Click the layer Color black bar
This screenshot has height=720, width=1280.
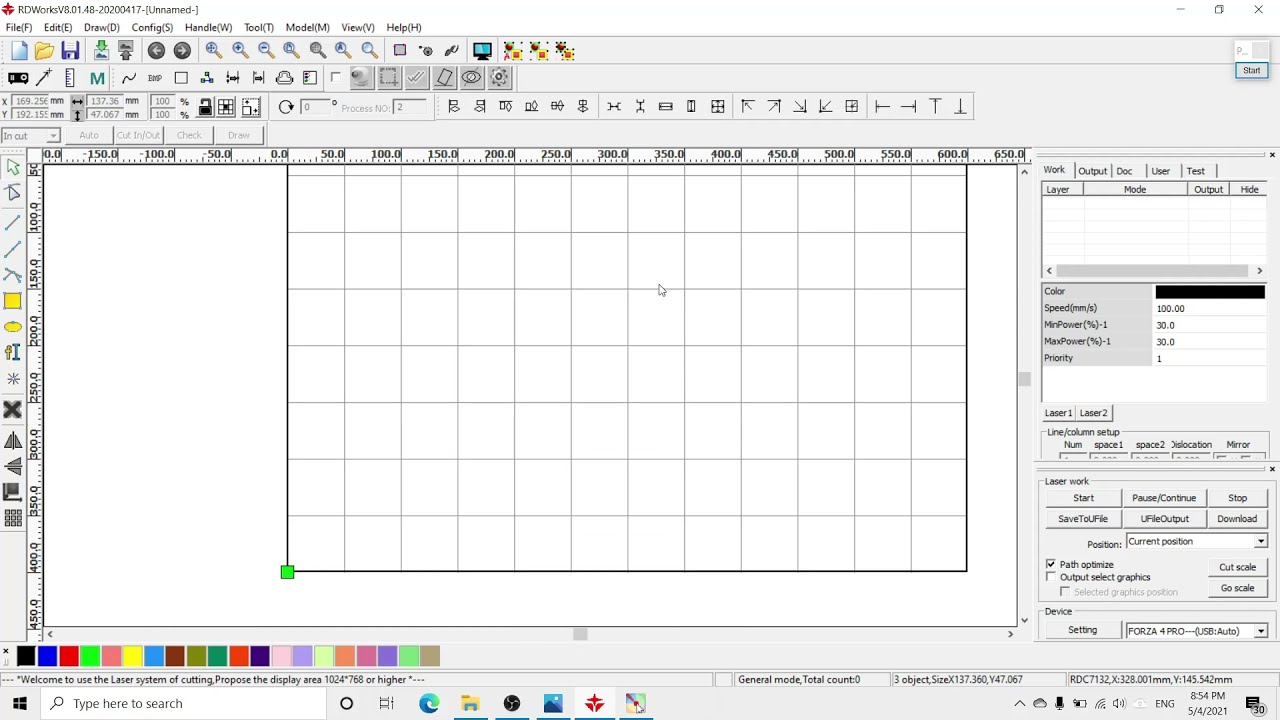tap(1210, 292)
